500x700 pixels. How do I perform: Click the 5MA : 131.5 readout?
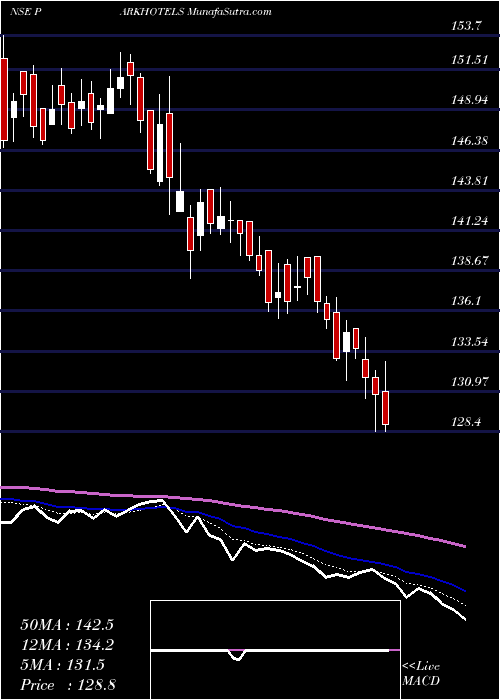(62, 665)
